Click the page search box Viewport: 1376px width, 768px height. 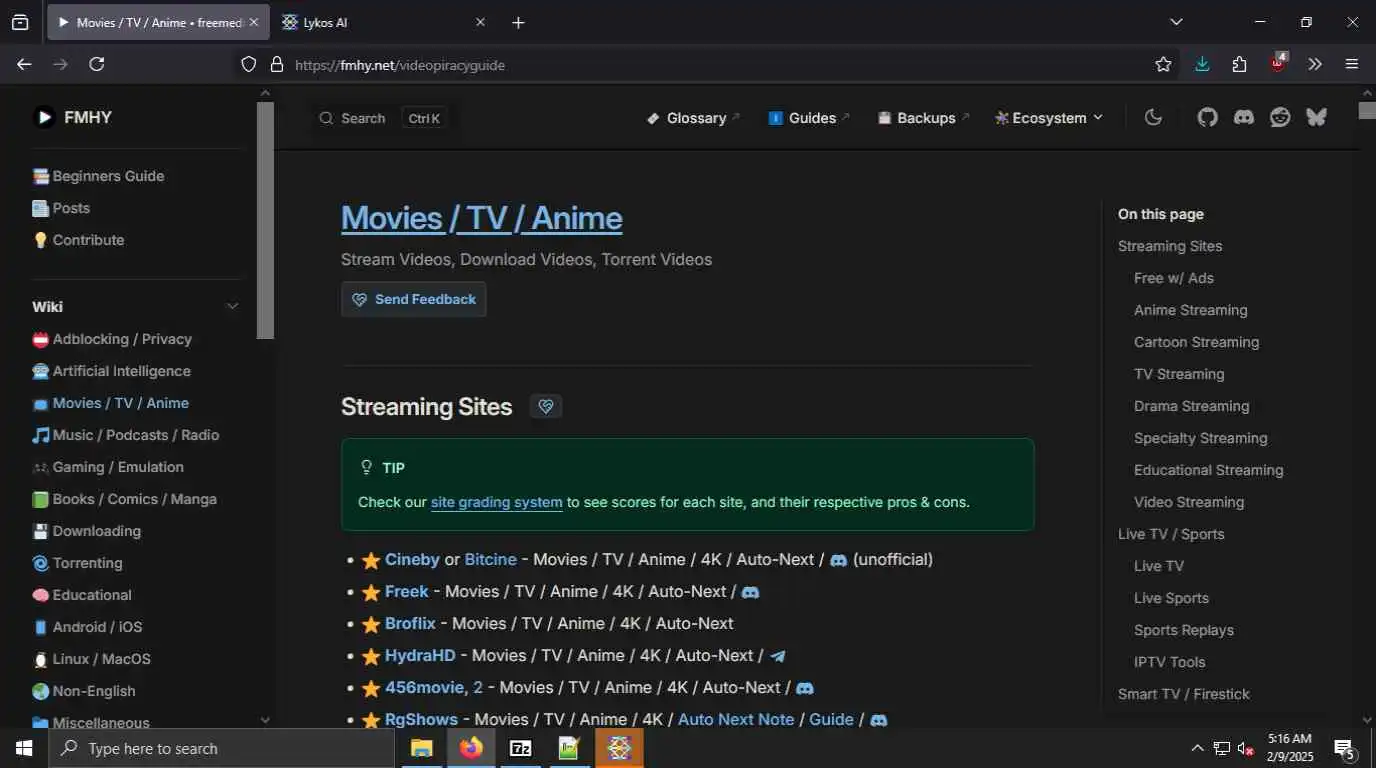coord(381,118)
